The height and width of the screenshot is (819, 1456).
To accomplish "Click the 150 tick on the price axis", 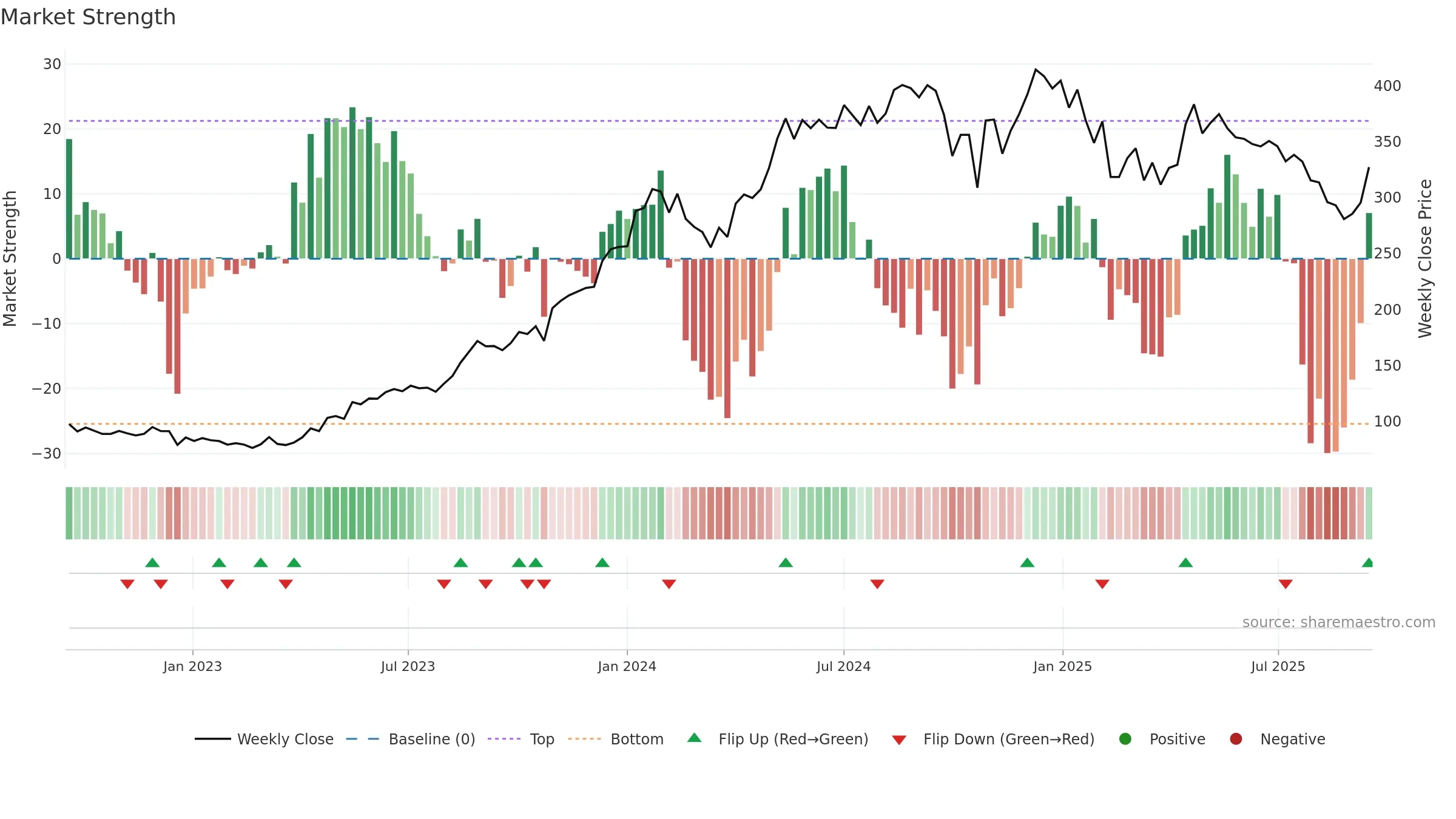I will (1387, 365).
